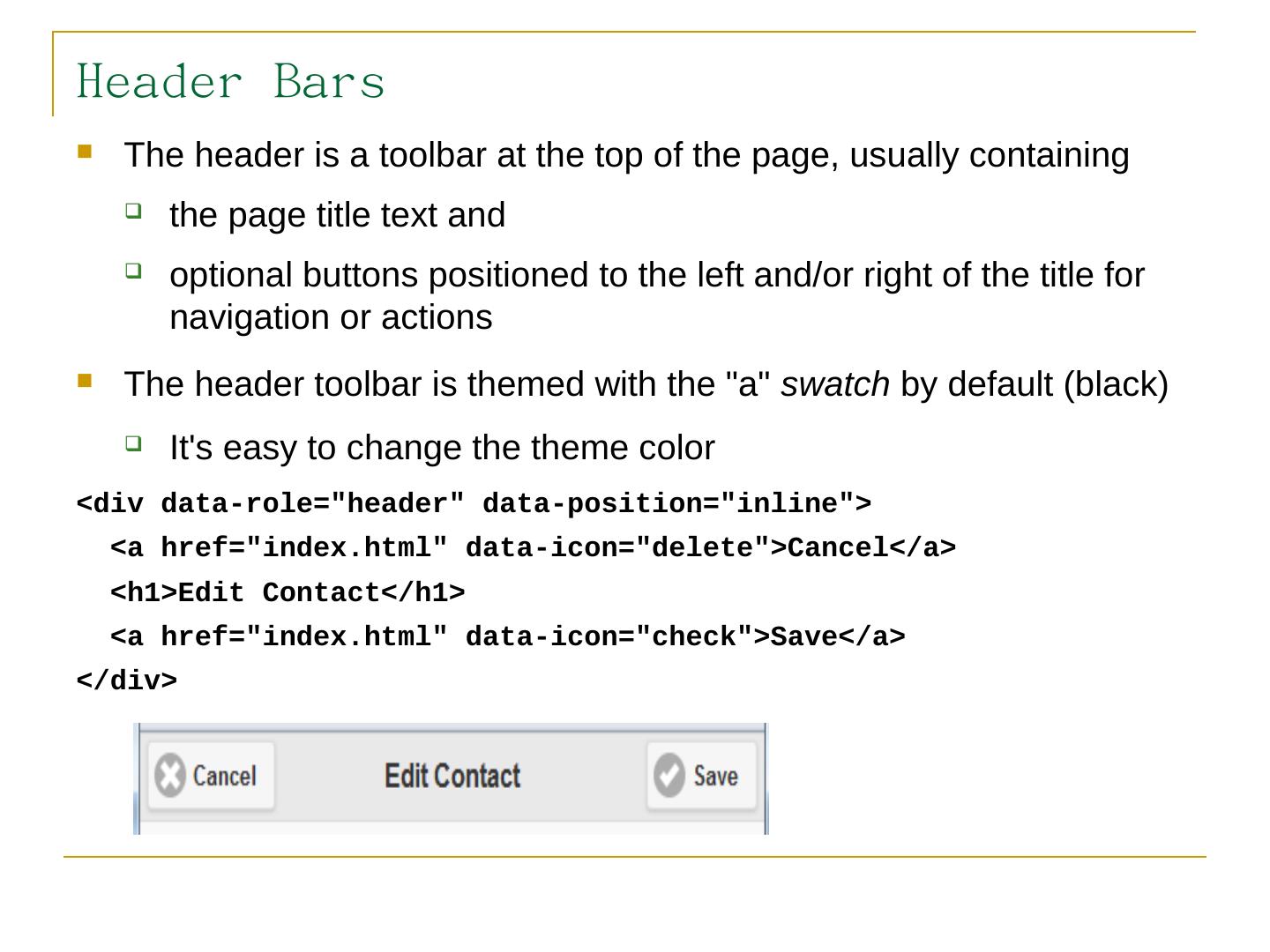Image resolution: width=1270 pixels, height=952 pixels.
Task: Click the div data-role="header" opening code line
Action: pos(474,504)
